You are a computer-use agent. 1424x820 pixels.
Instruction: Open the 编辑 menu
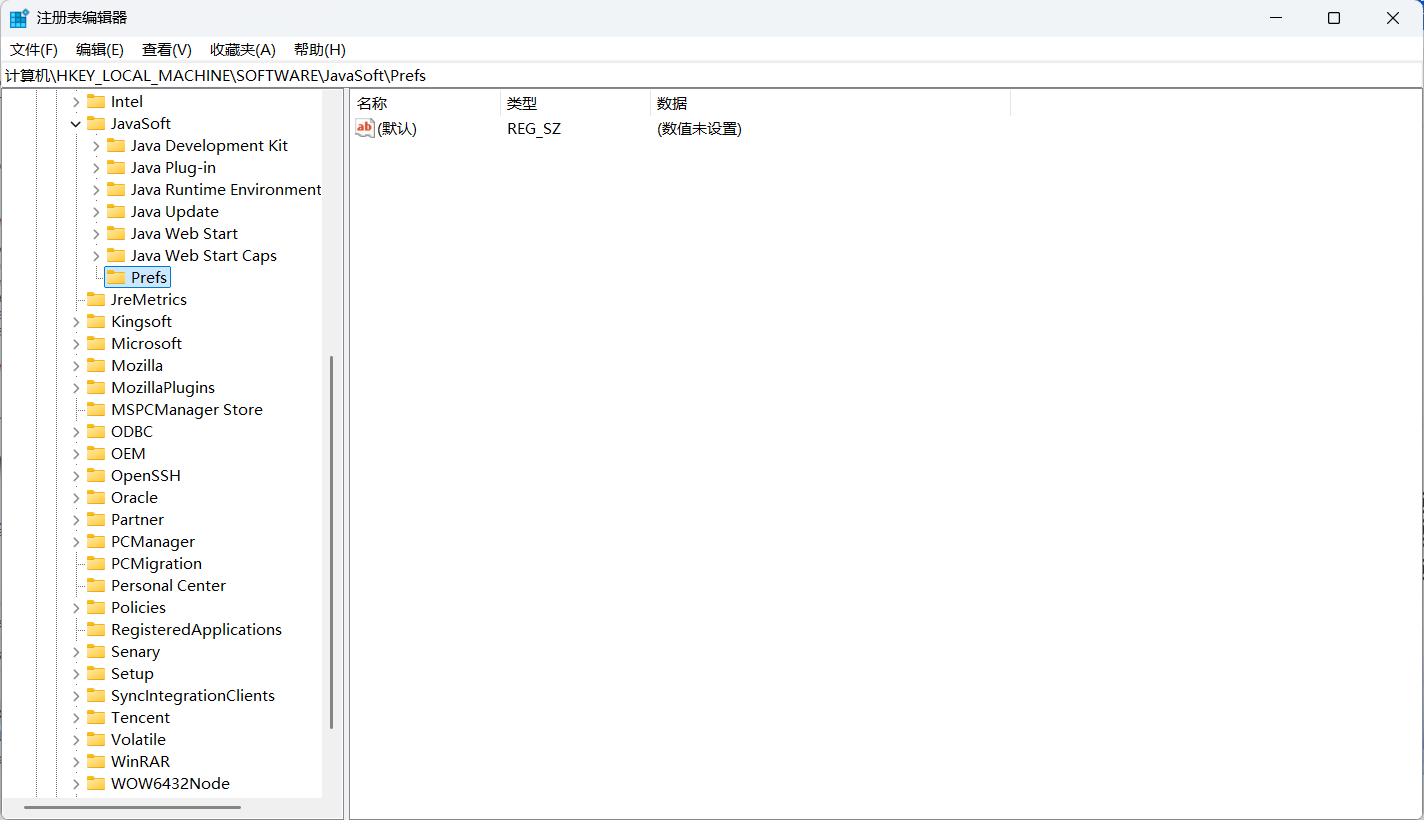pyautogui.click(x=99, y=49)
